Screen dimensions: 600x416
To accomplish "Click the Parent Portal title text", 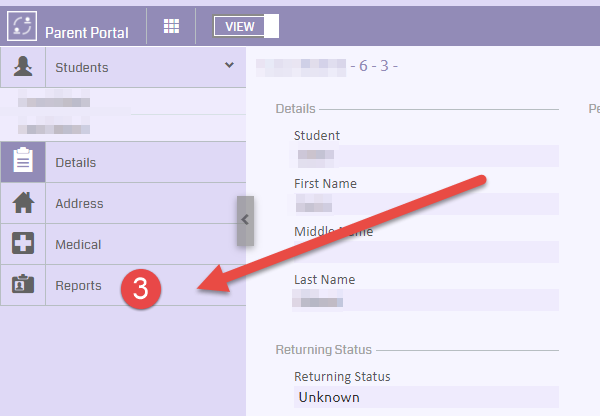I will tap(87, 32).
